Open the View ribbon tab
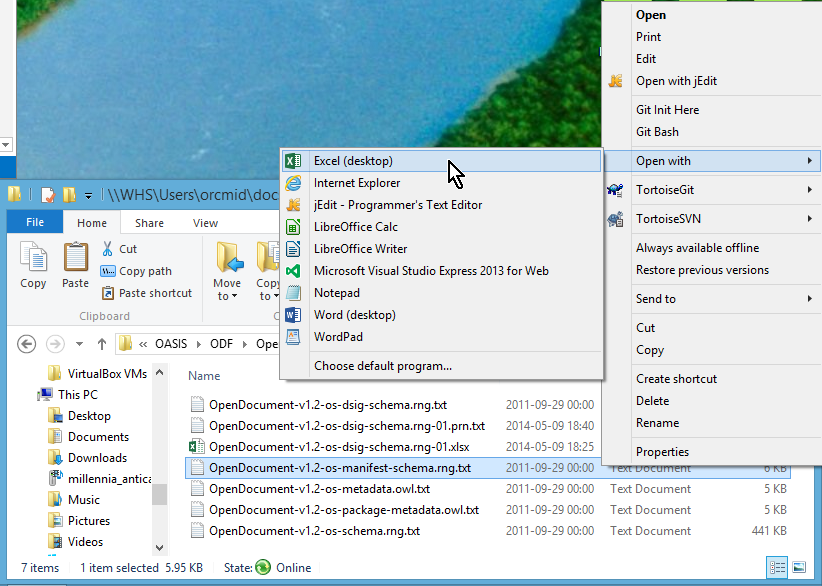Viewport: 822px width, 586px height. click(x=205, y=223)
